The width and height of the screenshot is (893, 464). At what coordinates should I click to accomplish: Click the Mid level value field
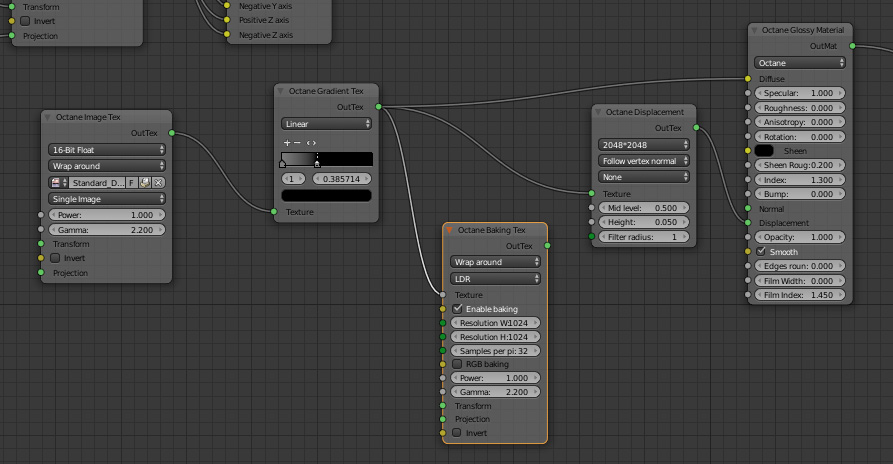(644, 208)
